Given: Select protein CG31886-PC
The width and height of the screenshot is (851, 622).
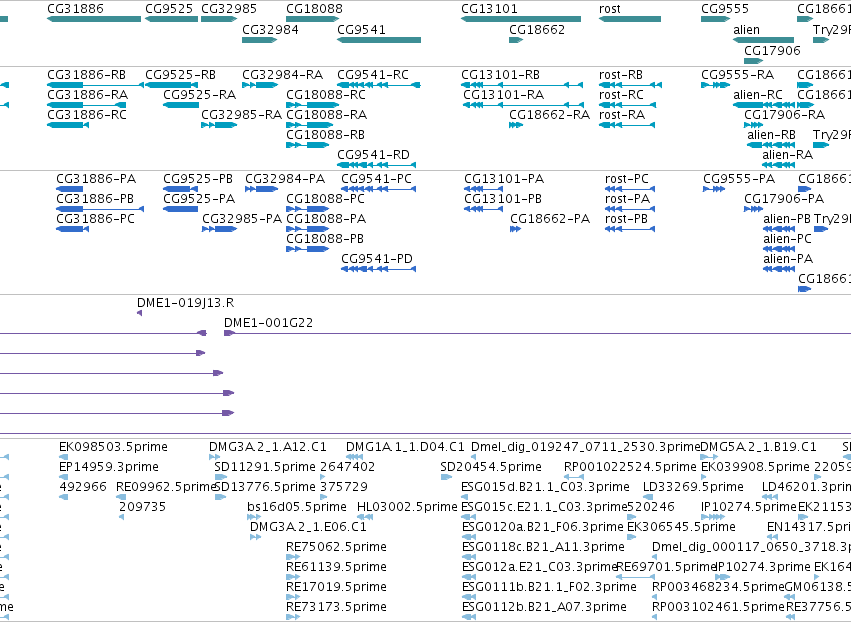Looking at the screenshot, I should pyautogui.click(x=72, y=229).
